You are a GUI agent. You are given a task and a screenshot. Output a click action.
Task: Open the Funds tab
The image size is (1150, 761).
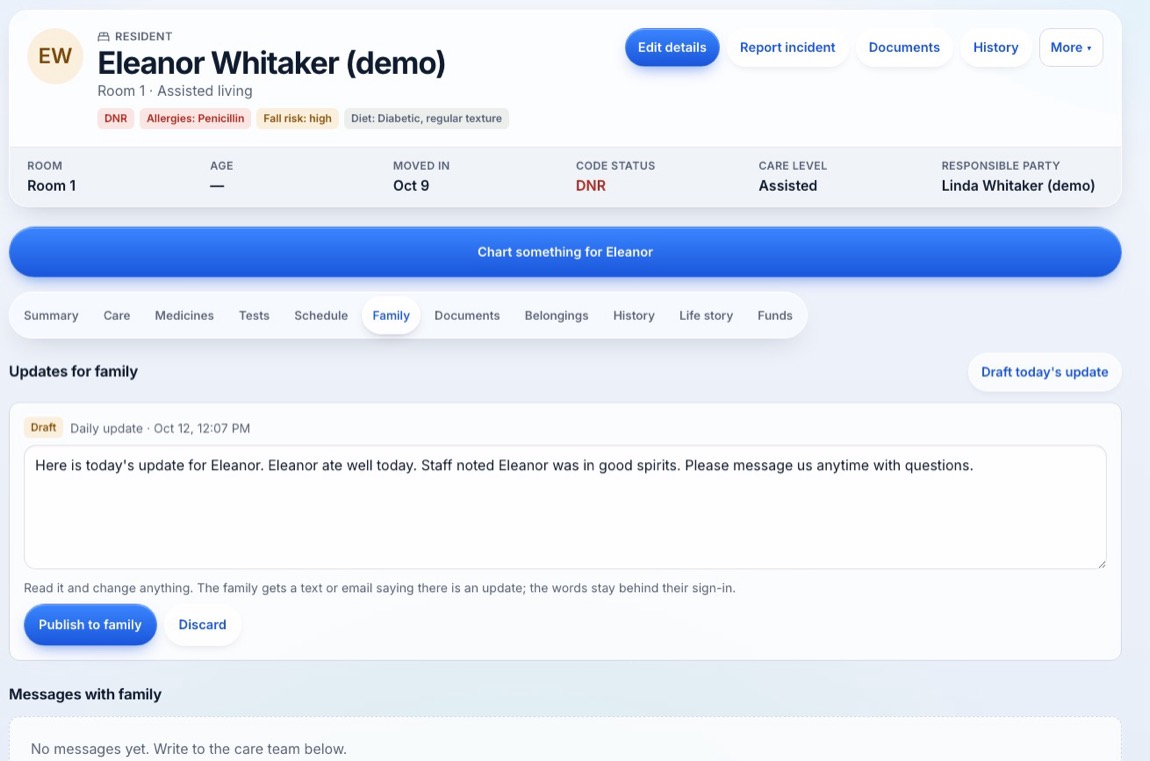774,315
